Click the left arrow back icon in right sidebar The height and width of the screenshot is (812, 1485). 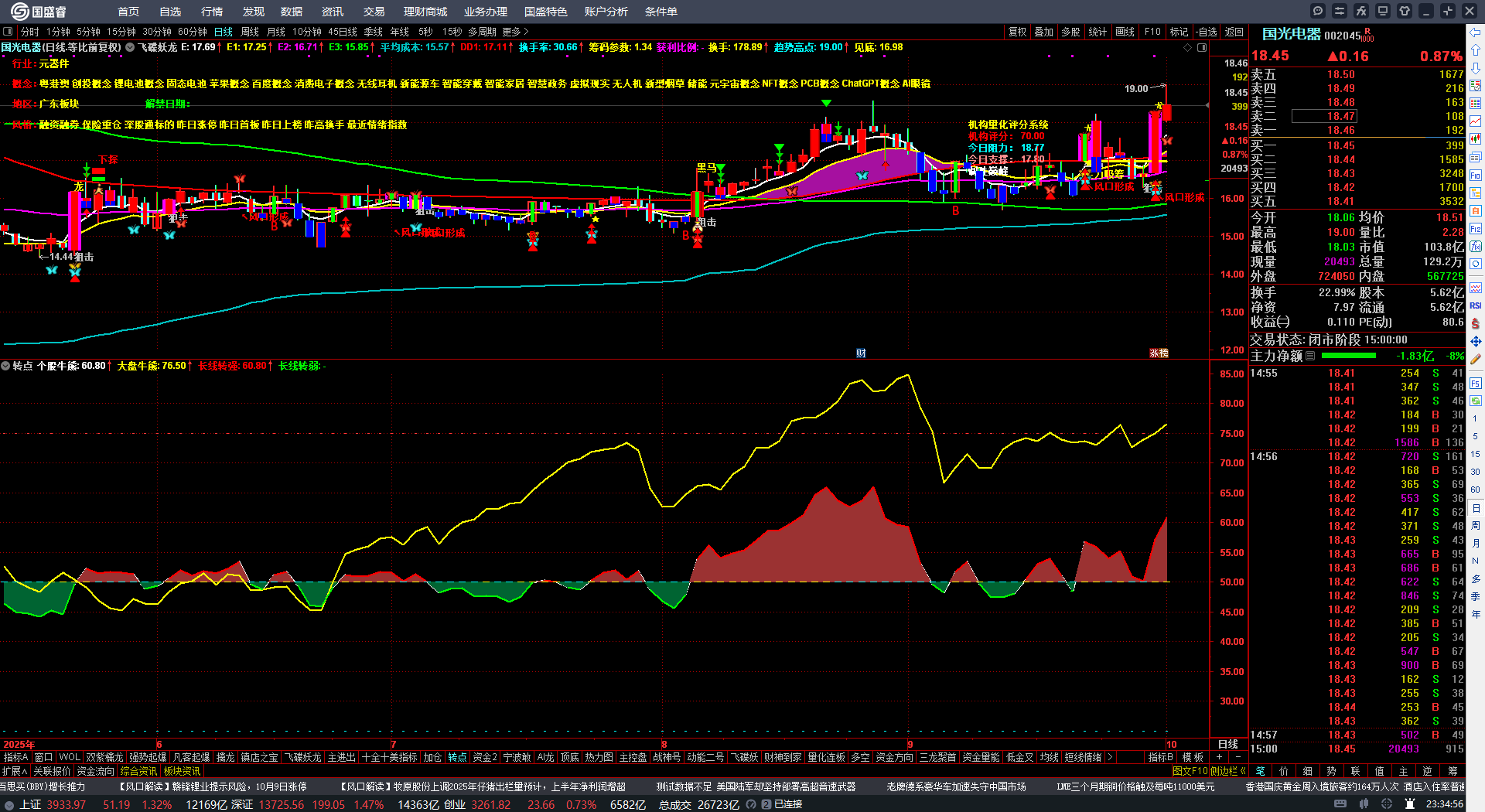[x=1476, y=32]
